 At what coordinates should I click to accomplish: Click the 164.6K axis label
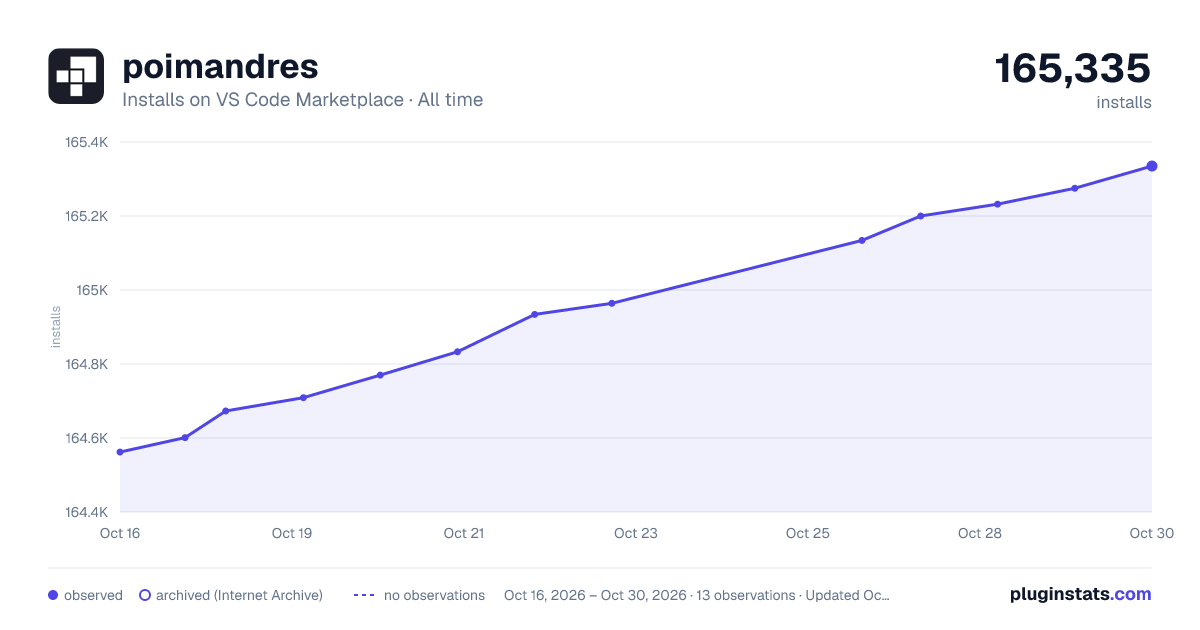[87, 438]
